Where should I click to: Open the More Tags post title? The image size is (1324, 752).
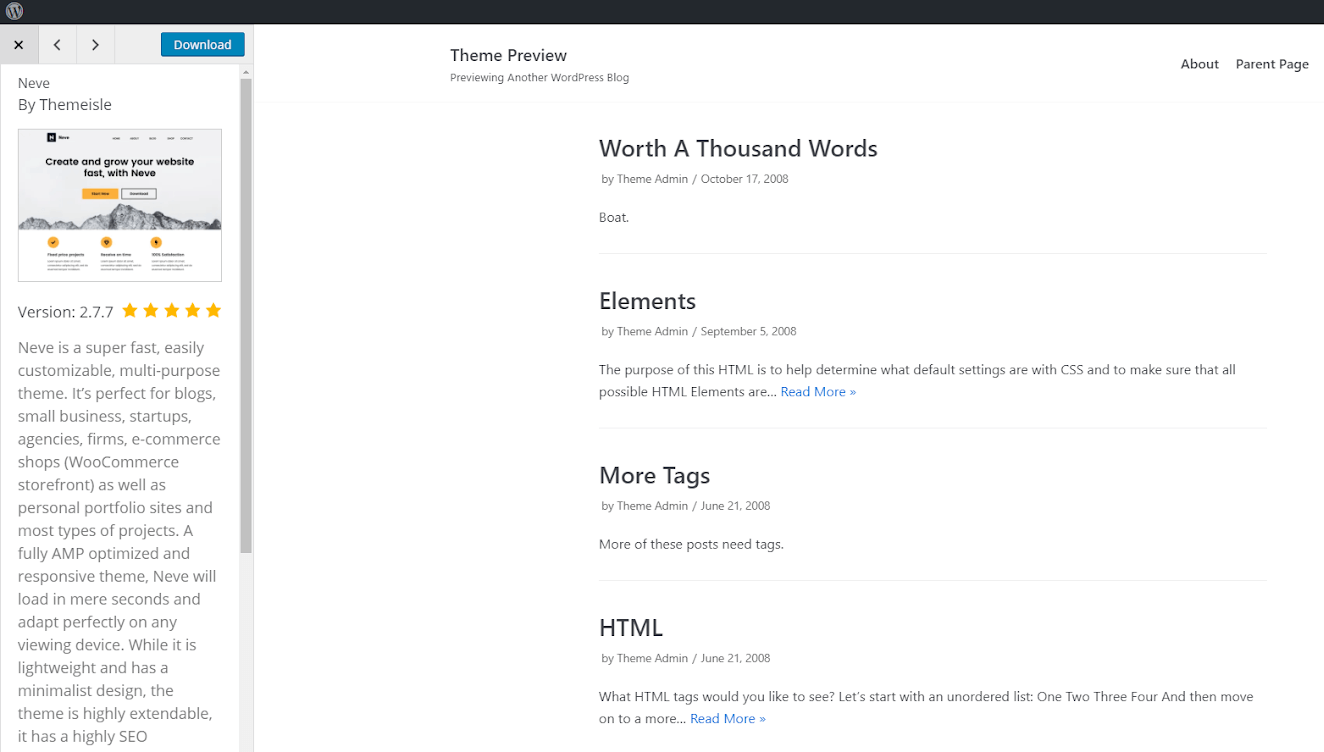pos(654,476)
